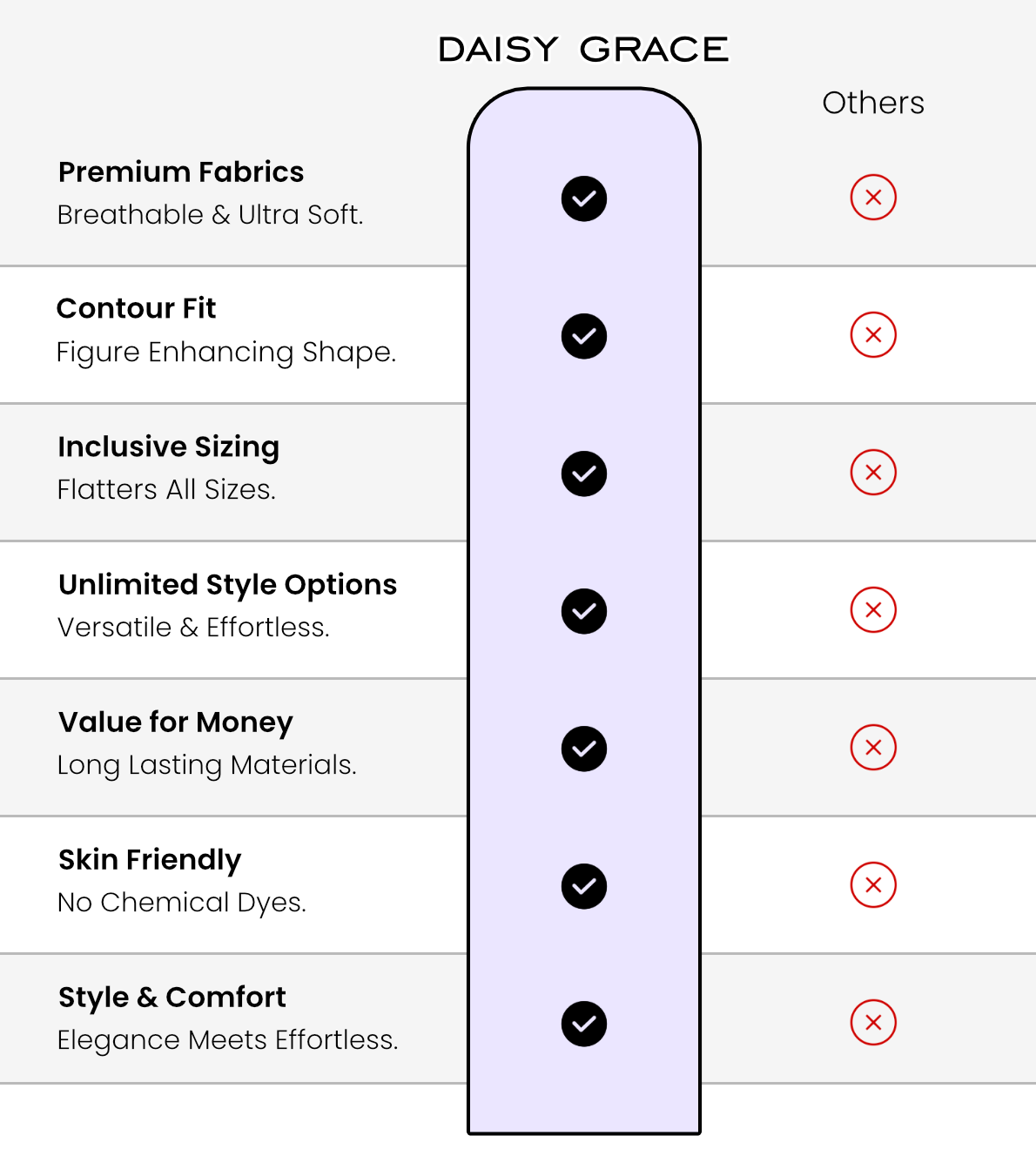This screenshot has width=1036, height=1149.
Task: Click the Style & Comfort checkmark icon
Action: 584,1024
